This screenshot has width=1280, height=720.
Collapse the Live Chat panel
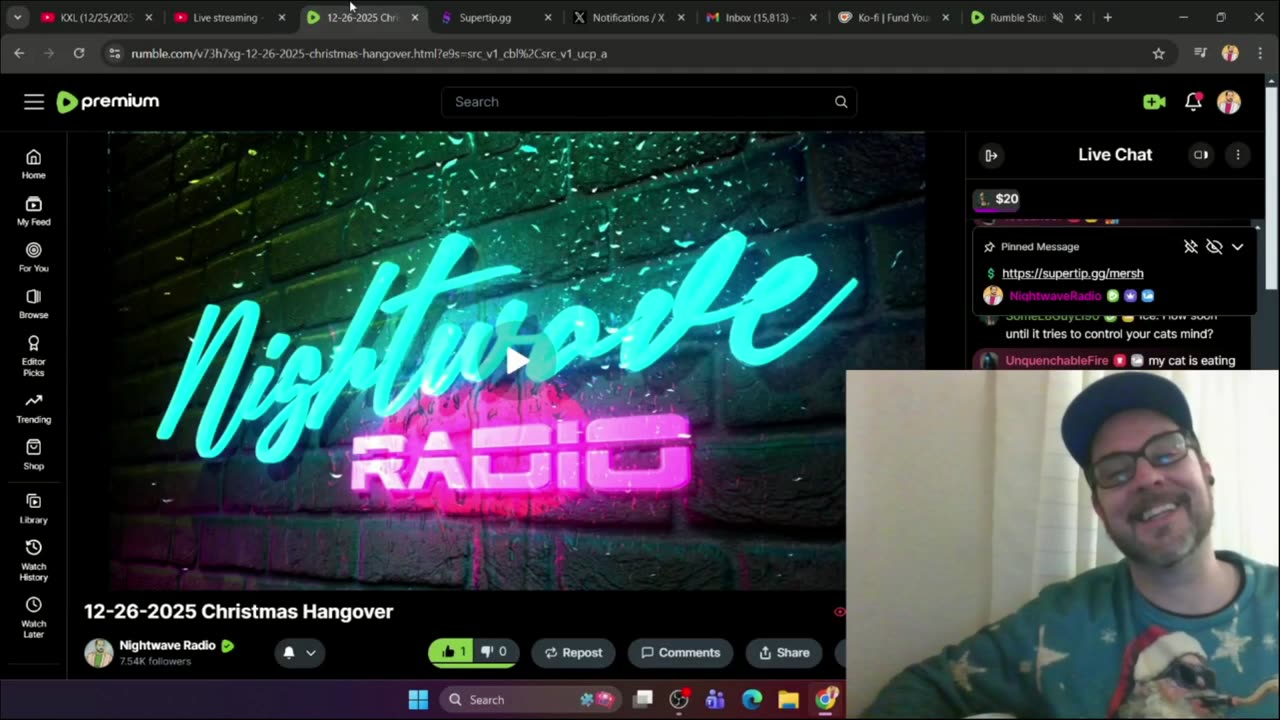click(991, 155)
